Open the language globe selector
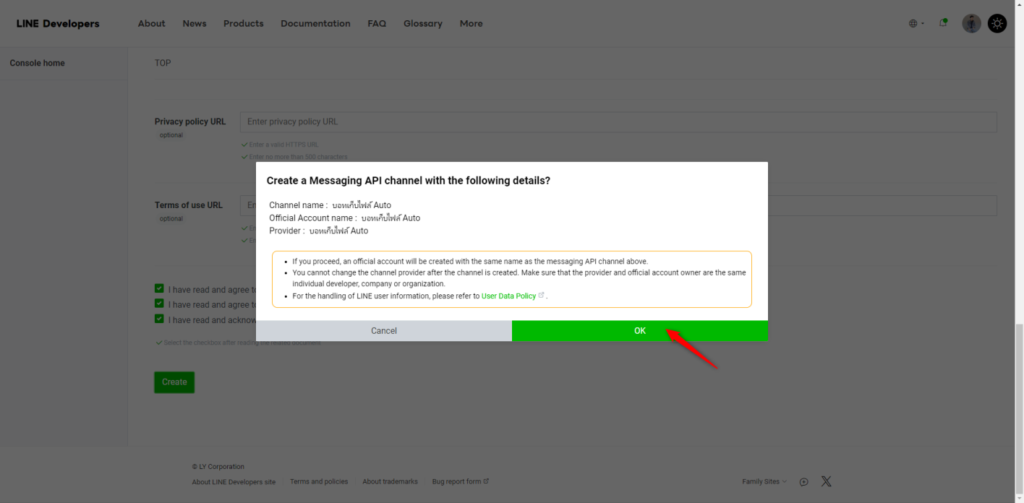 [915, 23]
